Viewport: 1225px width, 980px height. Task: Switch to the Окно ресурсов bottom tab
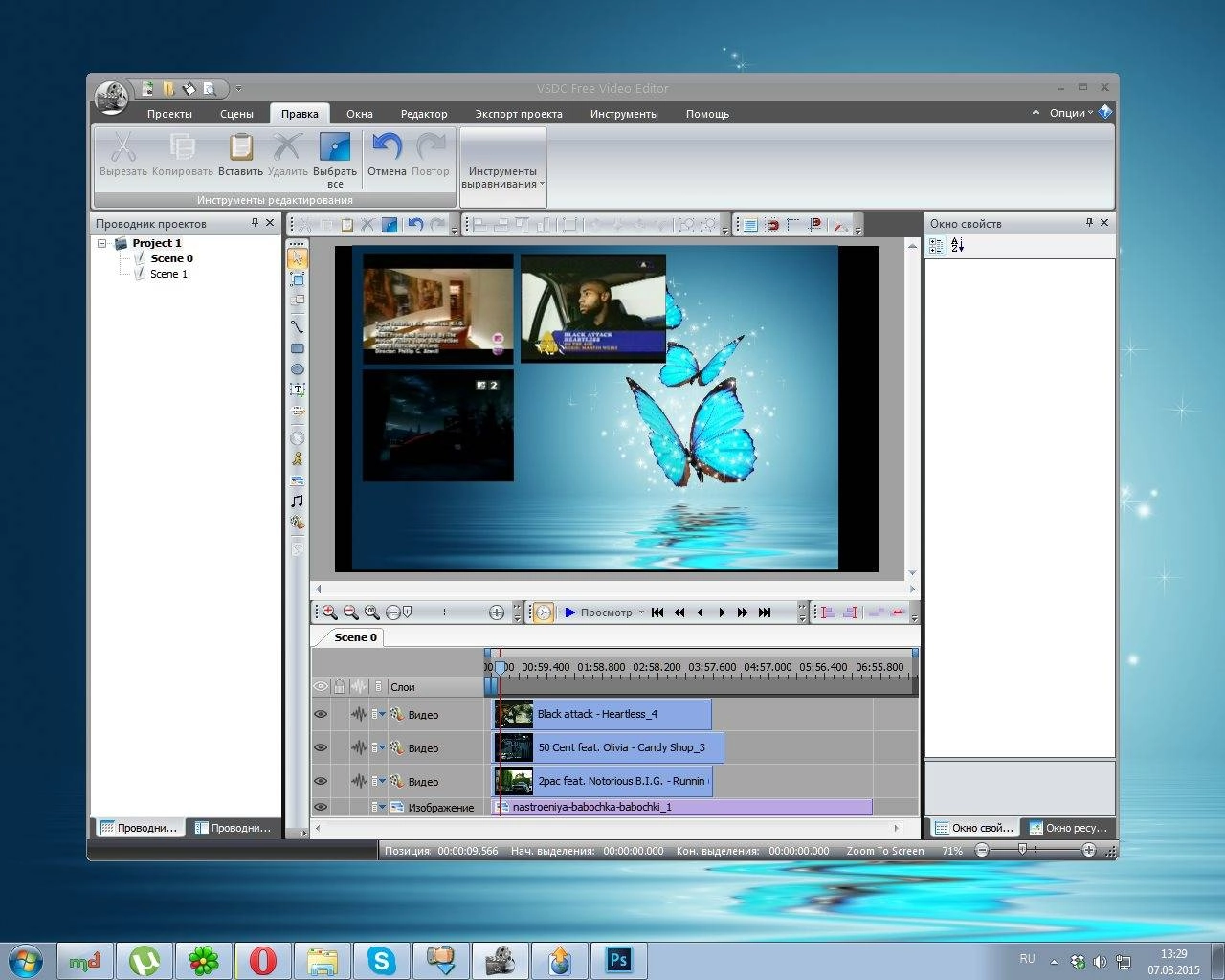click(x=1068, y=828)
